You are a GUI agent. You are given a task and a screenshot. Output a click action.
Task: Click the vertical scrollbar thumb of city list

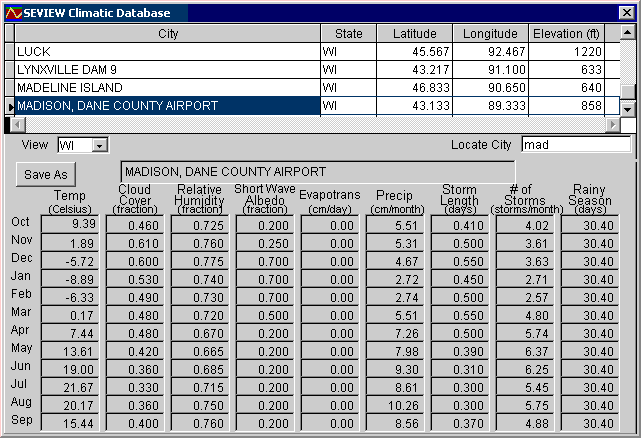coord(627,92)
